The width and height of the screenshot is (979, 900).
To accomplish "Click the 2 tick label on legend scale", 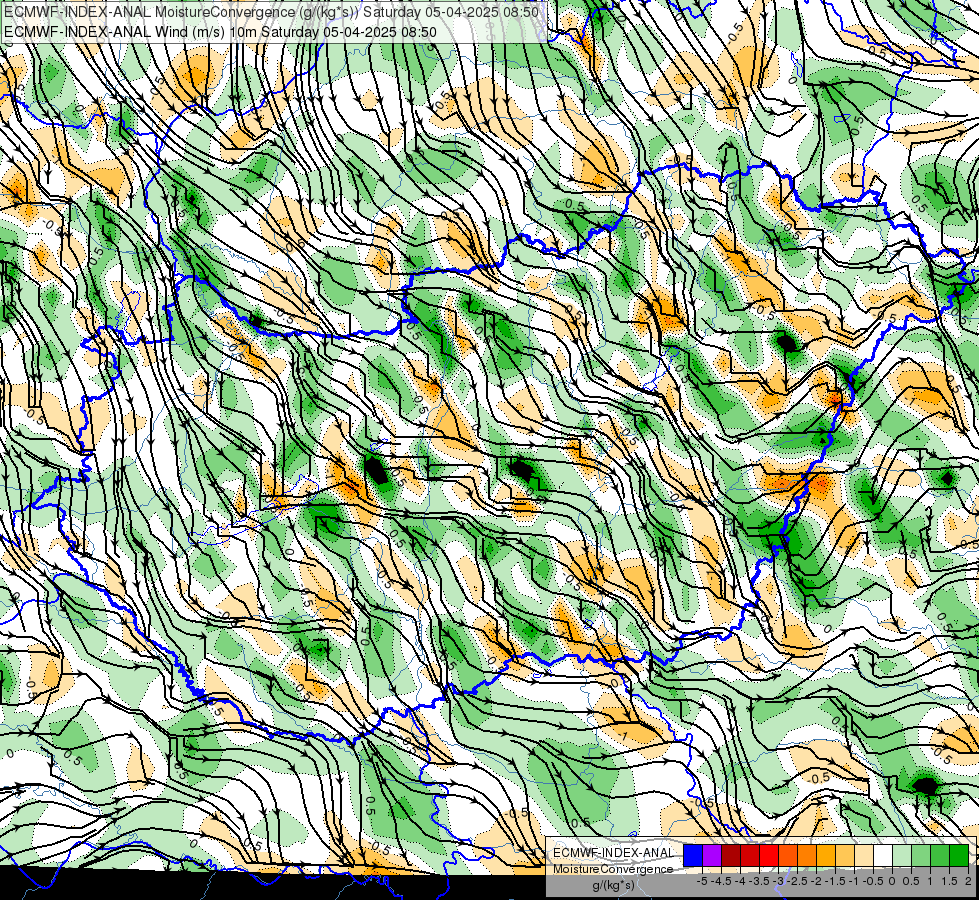I will 968,881.
